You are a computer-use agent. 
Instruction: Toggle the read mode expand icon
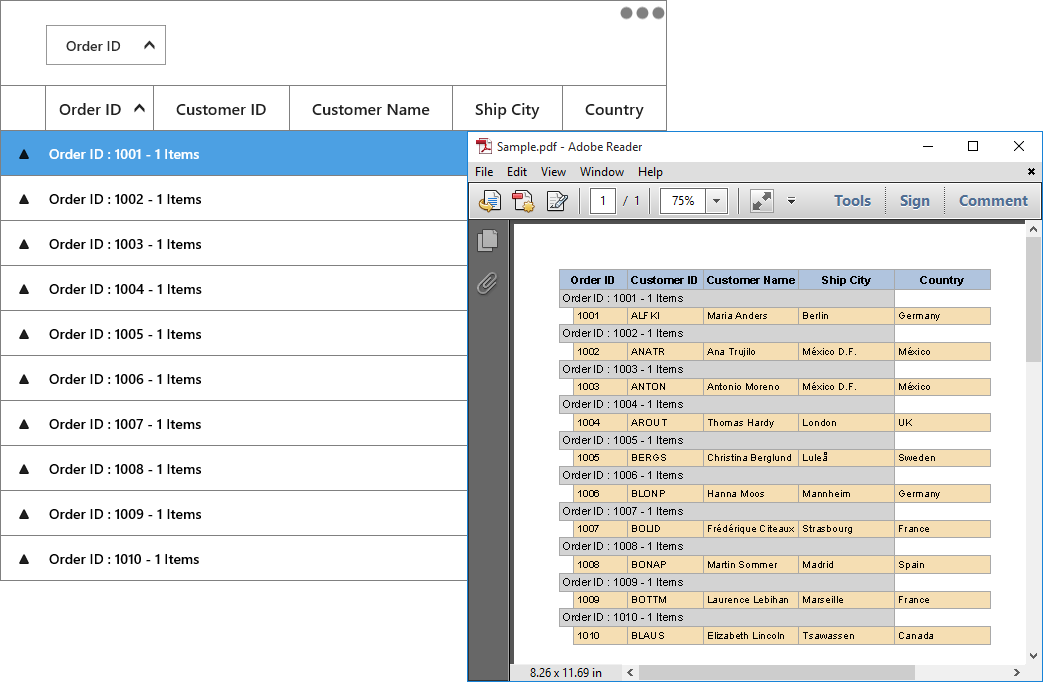coord(762,201)
